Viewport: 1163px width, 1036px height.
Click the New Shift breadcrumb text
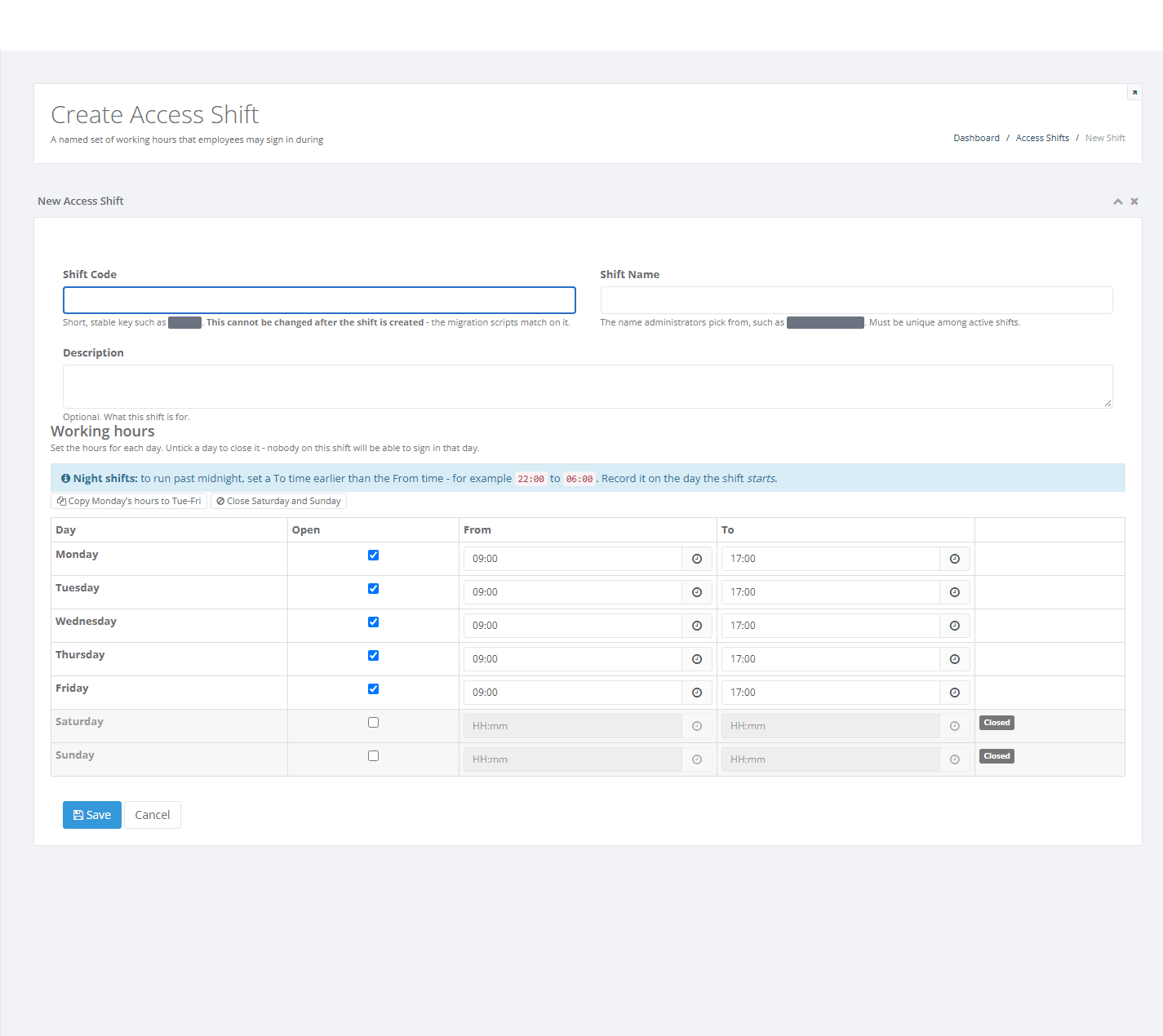[1105, 138]
